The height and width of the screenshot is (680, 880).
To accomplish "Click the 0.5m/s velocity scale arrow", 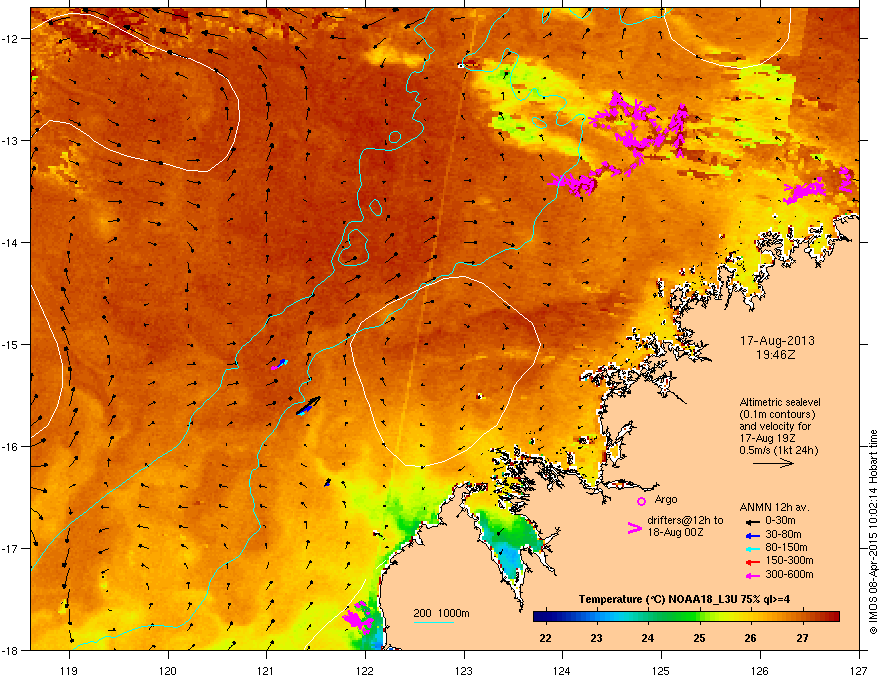I will (773, 463).
